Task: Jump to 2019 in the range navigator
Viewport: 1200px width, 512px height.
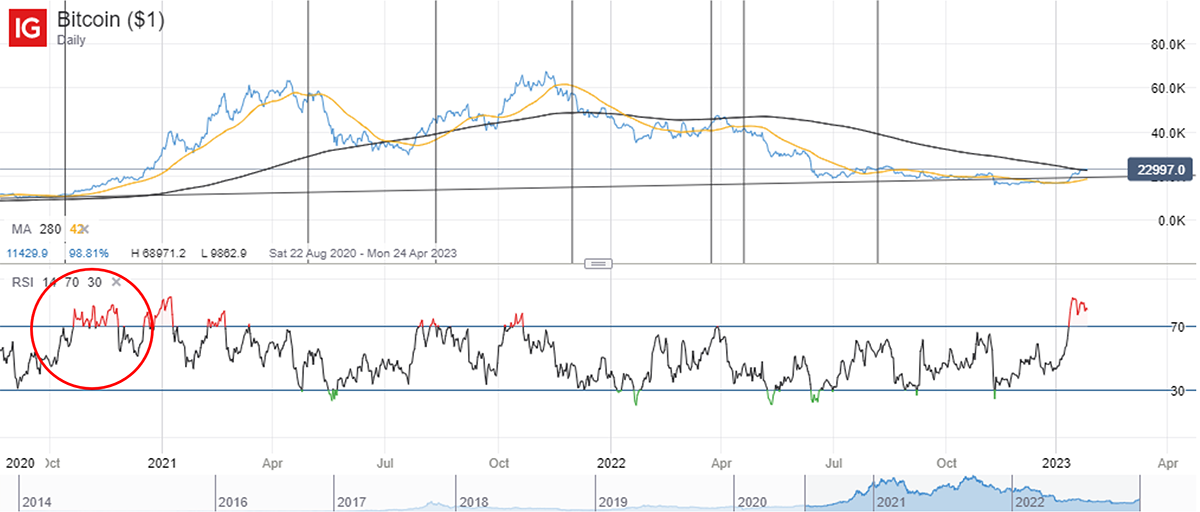Action: [614, 501]
